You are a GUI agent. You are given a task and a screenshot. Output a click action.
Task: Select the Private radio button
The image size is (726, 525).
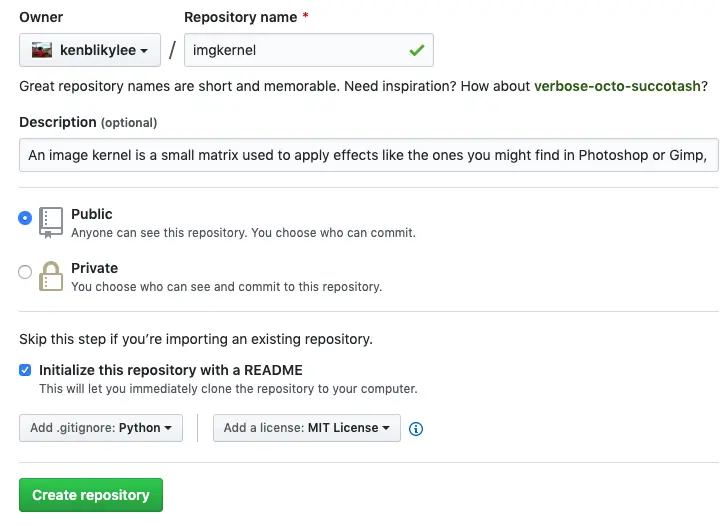tap(26, 272)
